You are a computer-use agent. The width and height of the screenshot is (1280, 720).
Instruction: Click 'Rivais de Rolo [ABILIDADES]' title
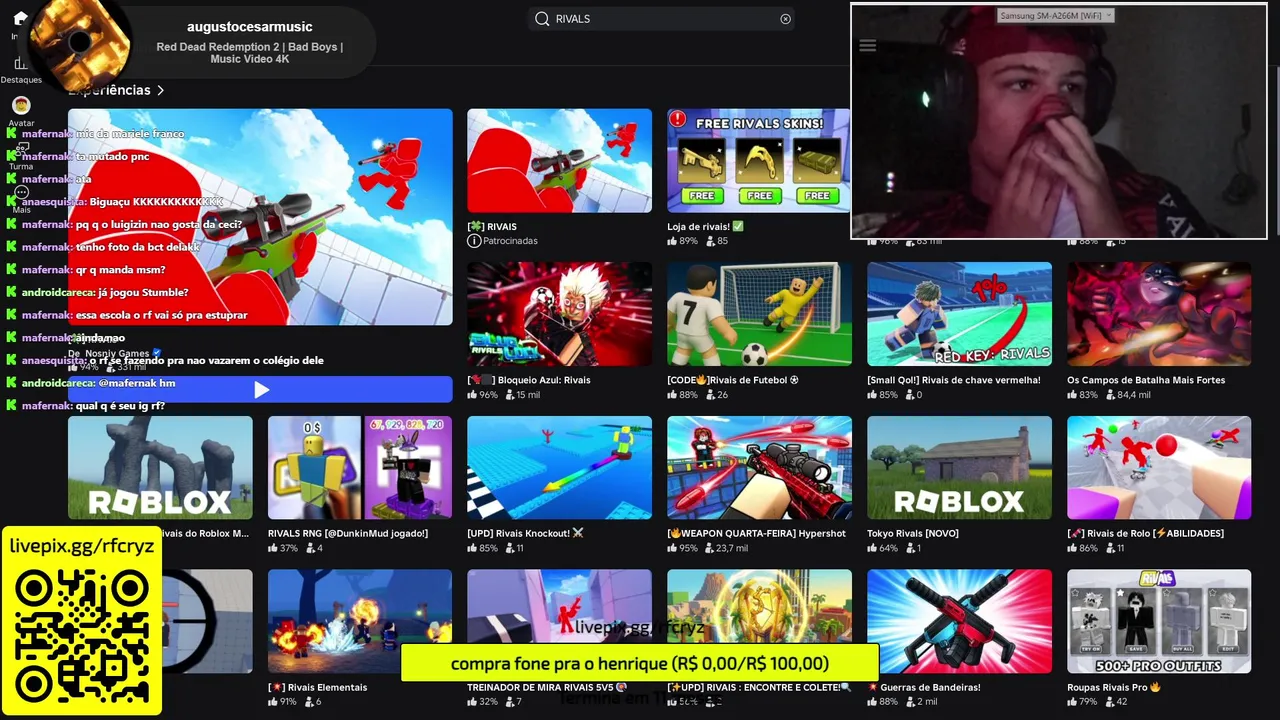(x=1145, y=533)
